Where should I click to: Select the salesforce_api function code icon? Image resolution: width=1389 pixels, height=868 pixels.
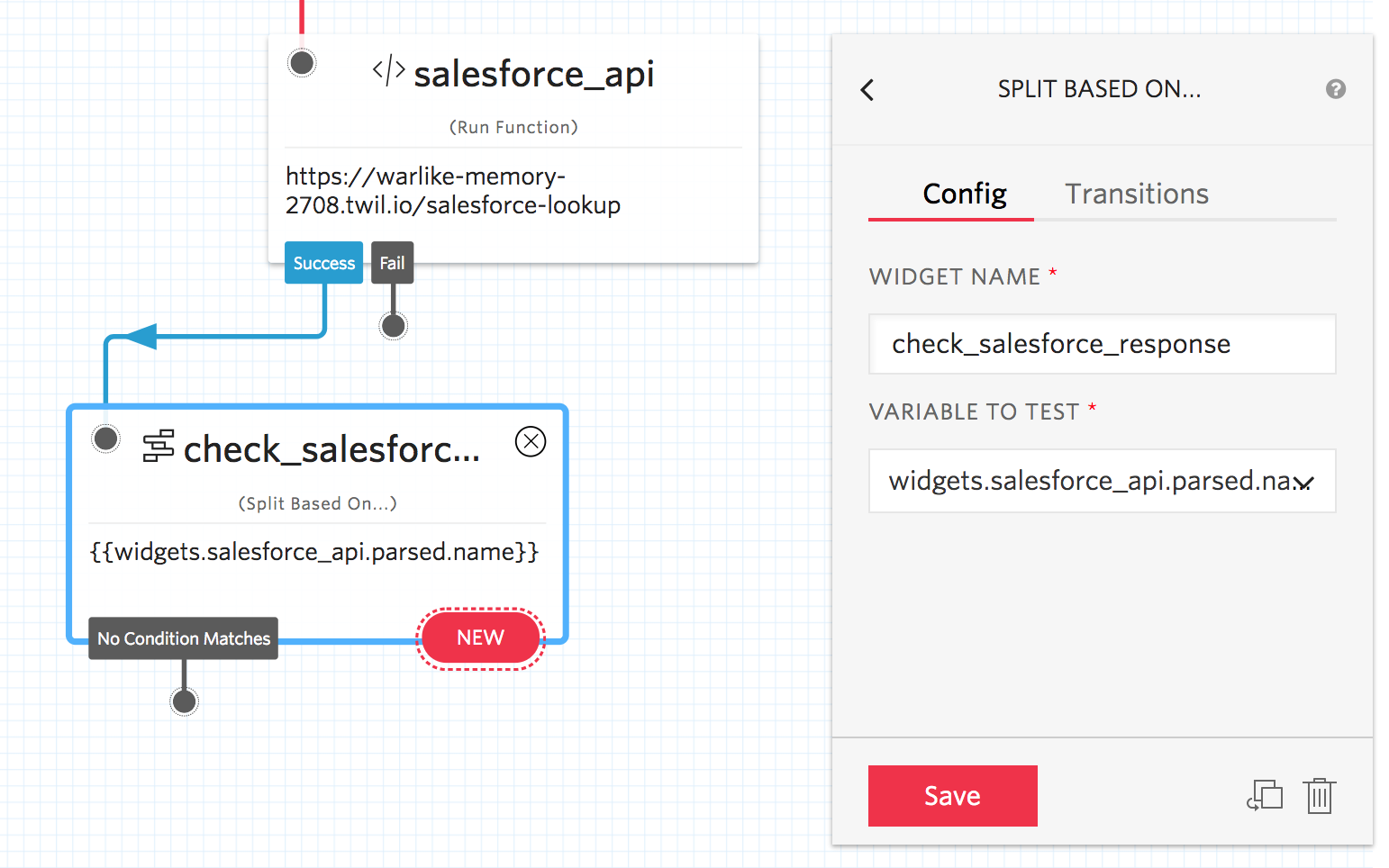388,70
